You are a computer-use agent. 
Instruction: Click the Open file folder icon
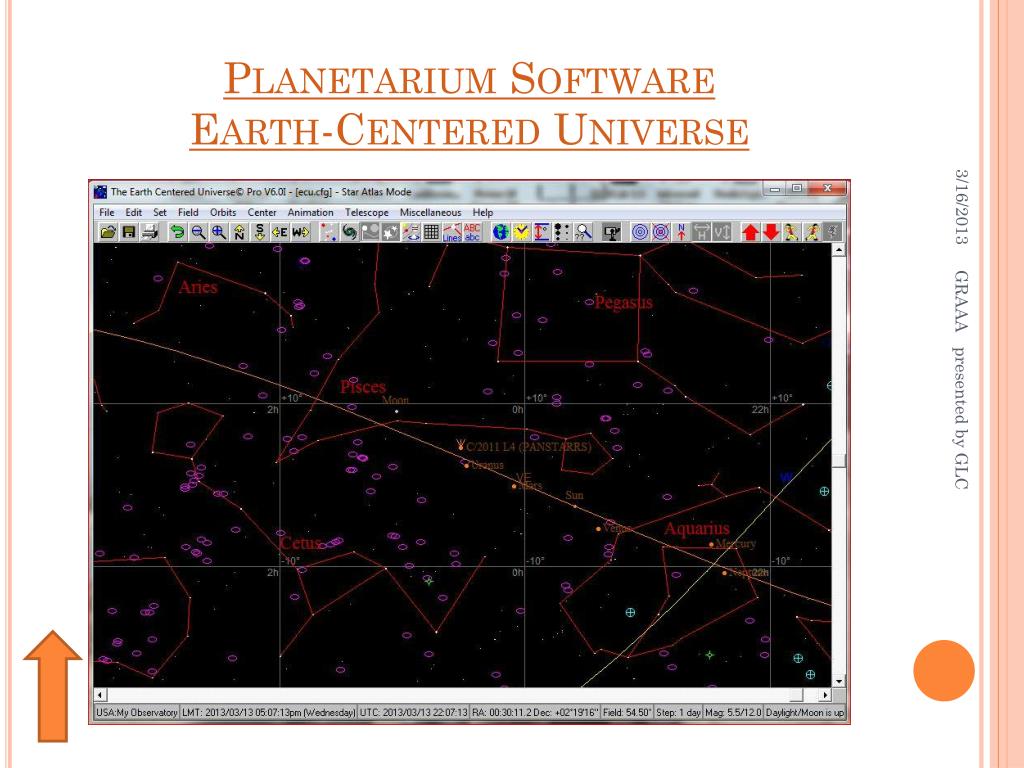pos(108,232)
